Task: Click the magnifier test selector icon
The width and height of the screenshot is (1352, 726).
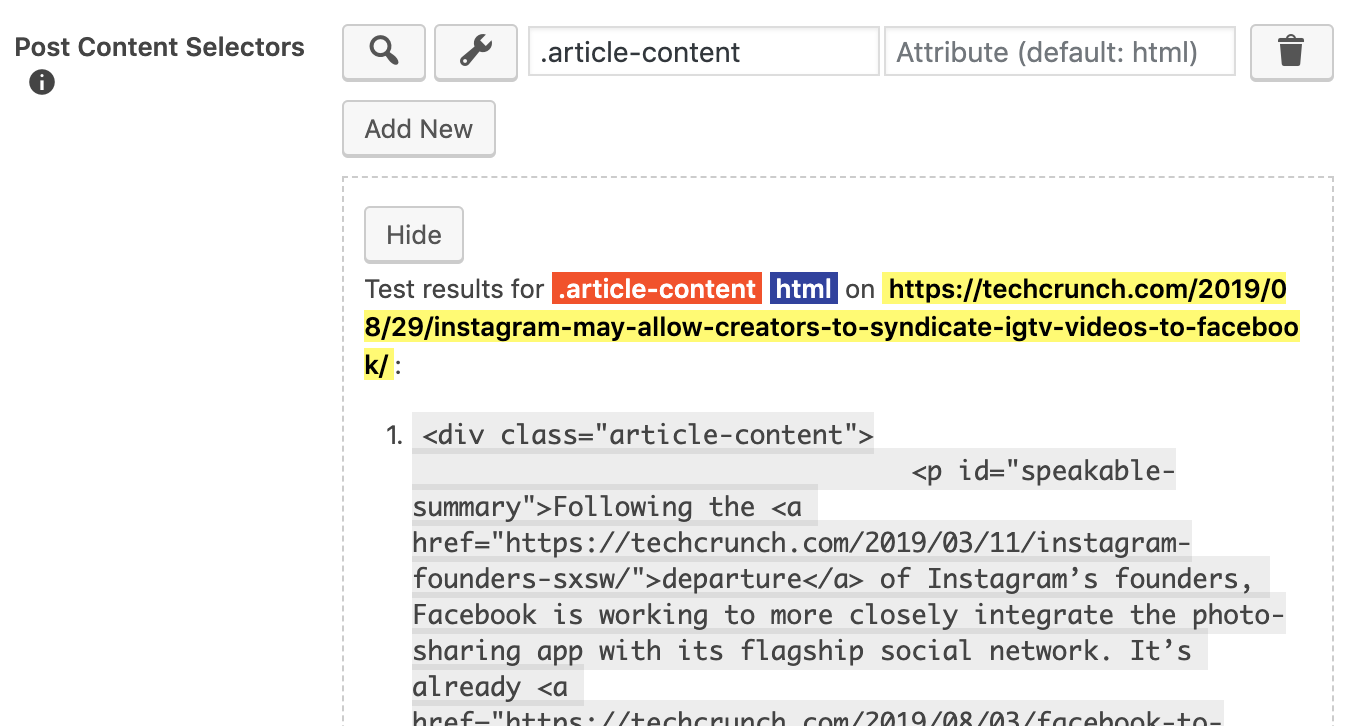Action: pos(384,52)
